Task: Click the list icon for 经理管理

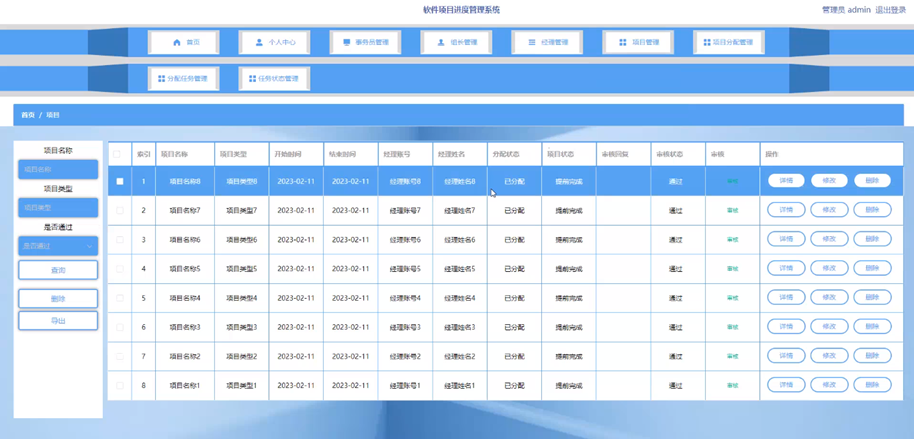Action: click(x=532, y=43)
